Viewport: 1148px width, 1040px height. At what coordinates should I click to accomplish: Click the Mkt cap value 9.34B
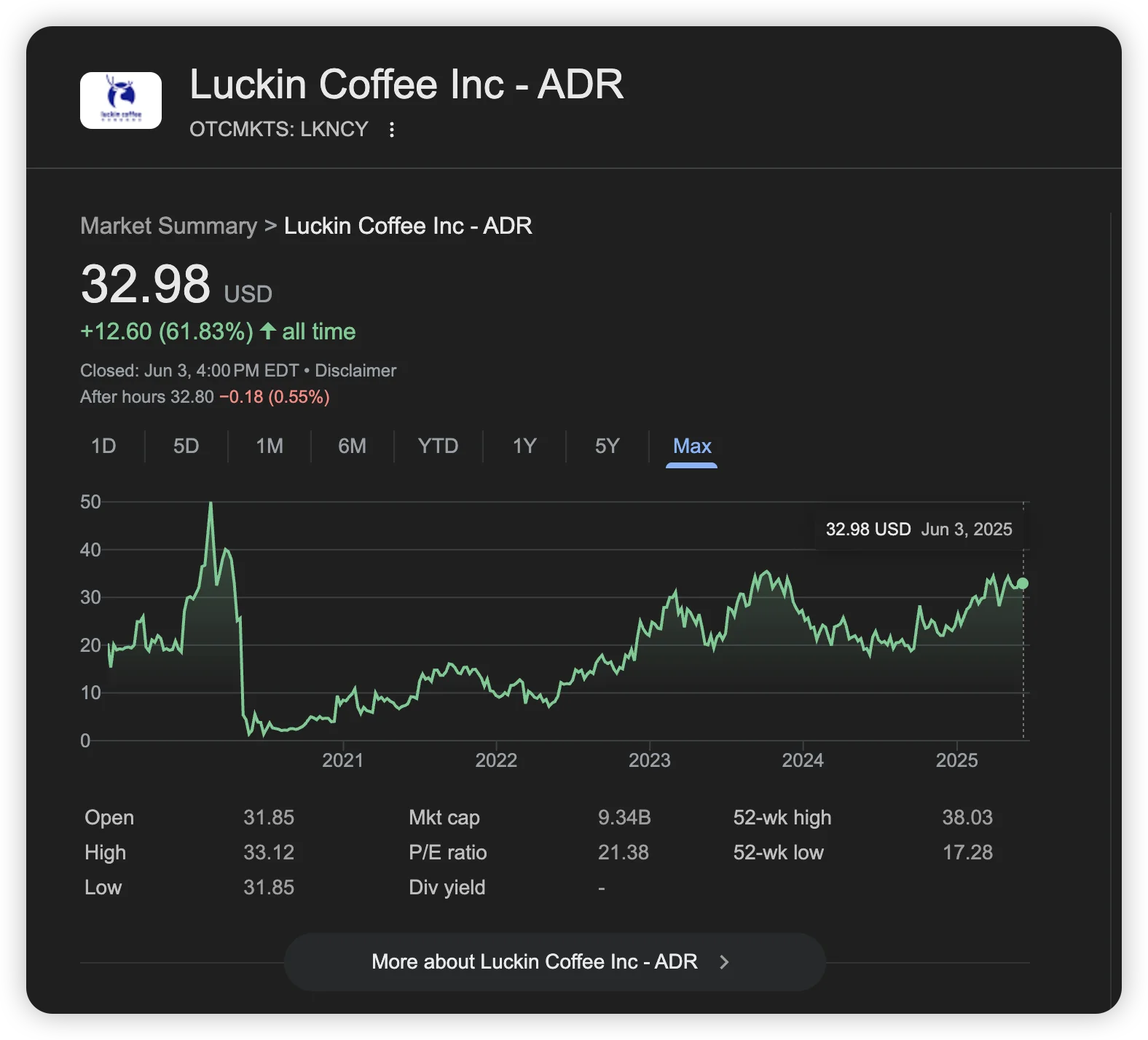tap(624, 817)
